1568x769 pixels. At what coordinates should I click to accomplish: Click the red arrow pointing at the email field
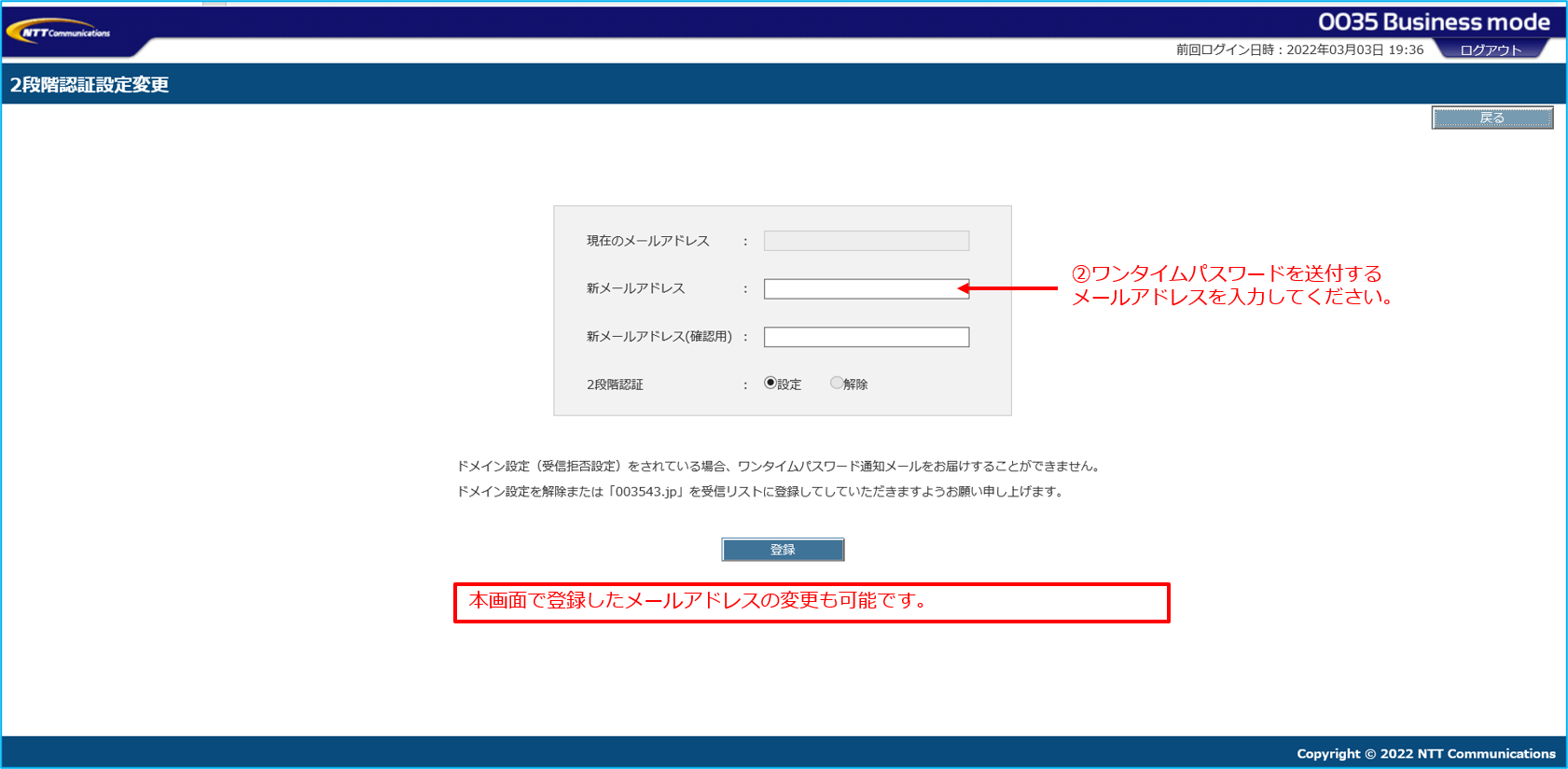tap(1009, 288)
